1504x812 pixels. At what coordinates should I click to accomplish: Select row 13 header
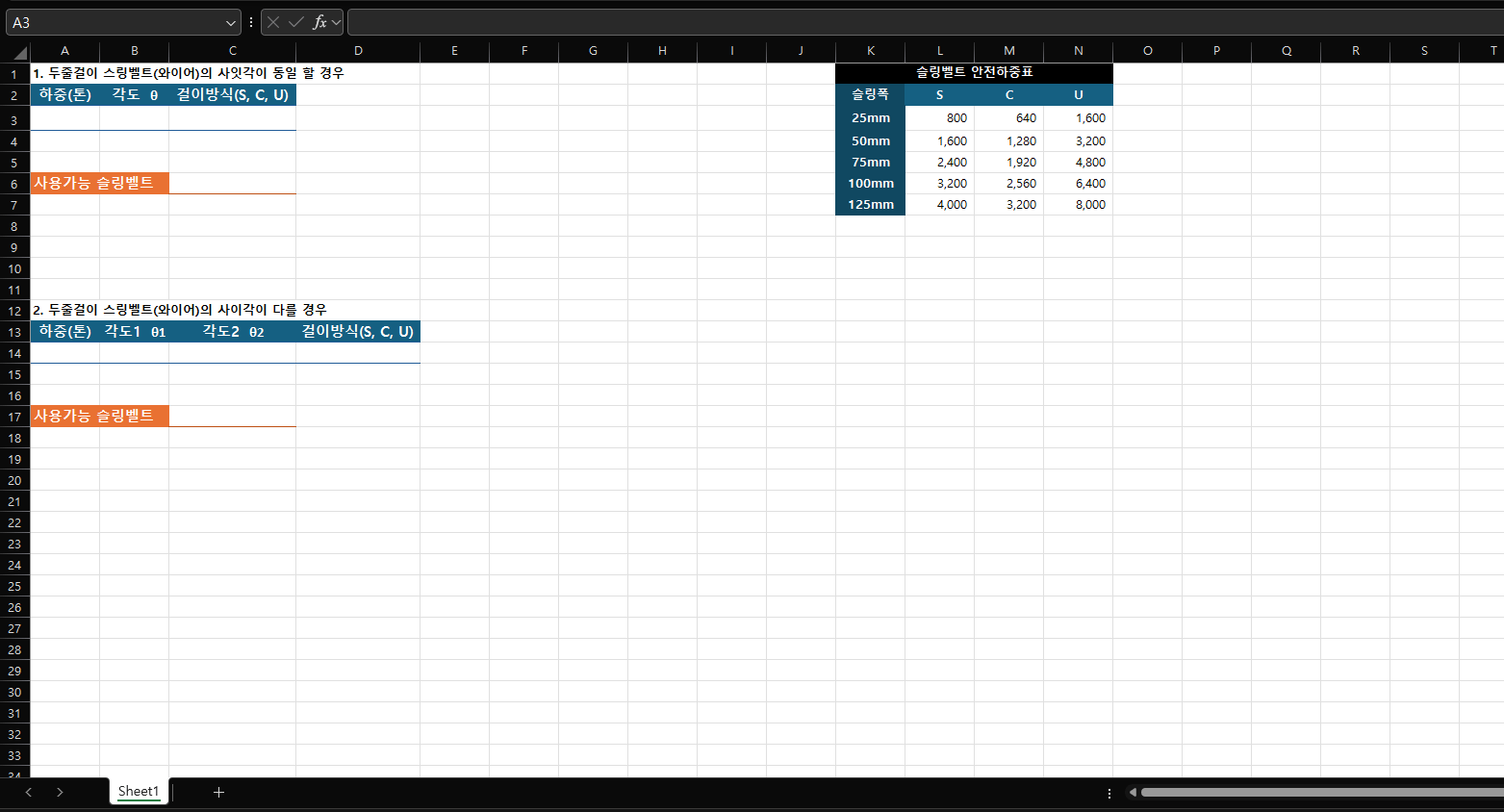14,332
